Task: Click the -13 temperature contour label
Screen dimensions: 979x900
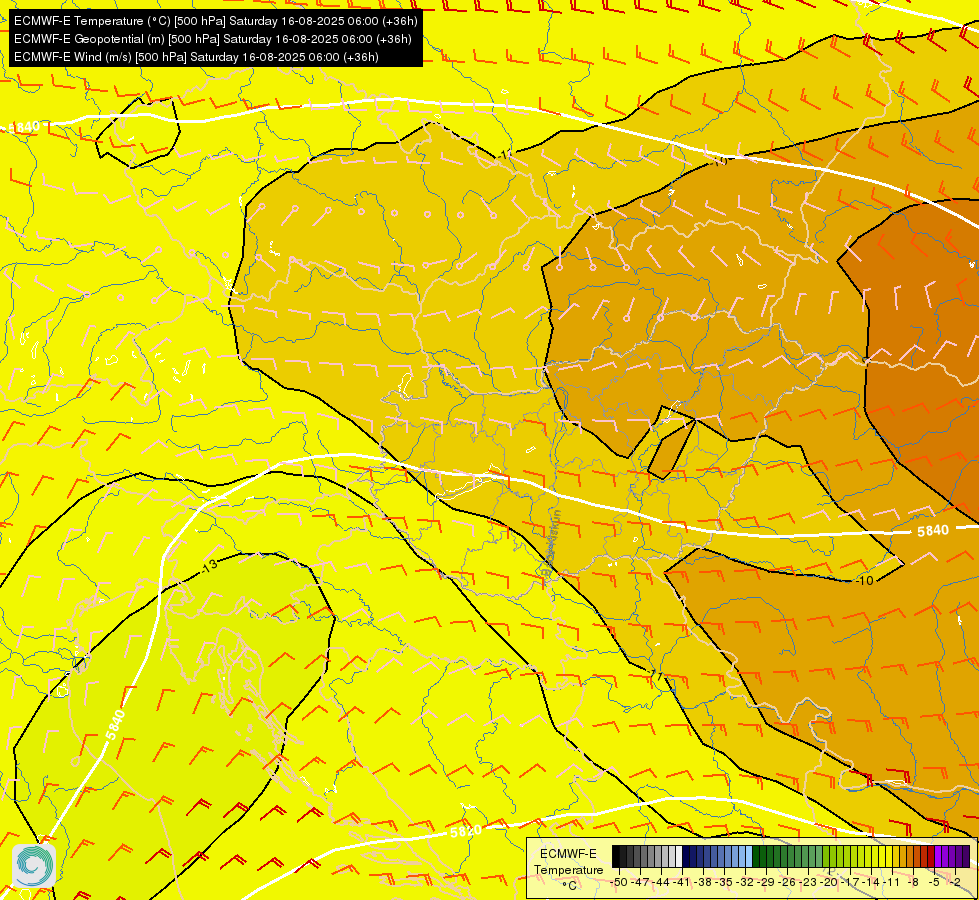Action: pos(209,565)
